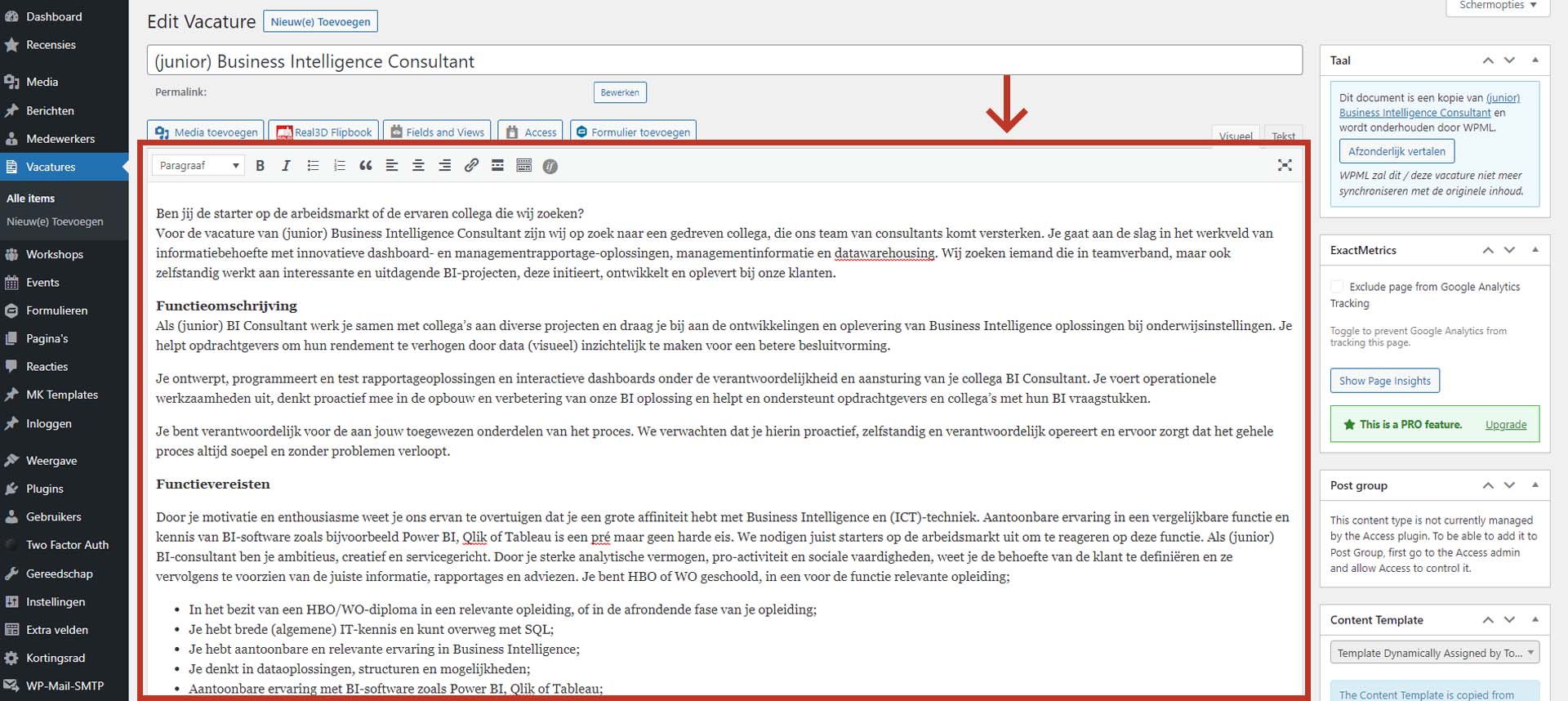Apply blockquote formatting

click(x=366, y=166)
